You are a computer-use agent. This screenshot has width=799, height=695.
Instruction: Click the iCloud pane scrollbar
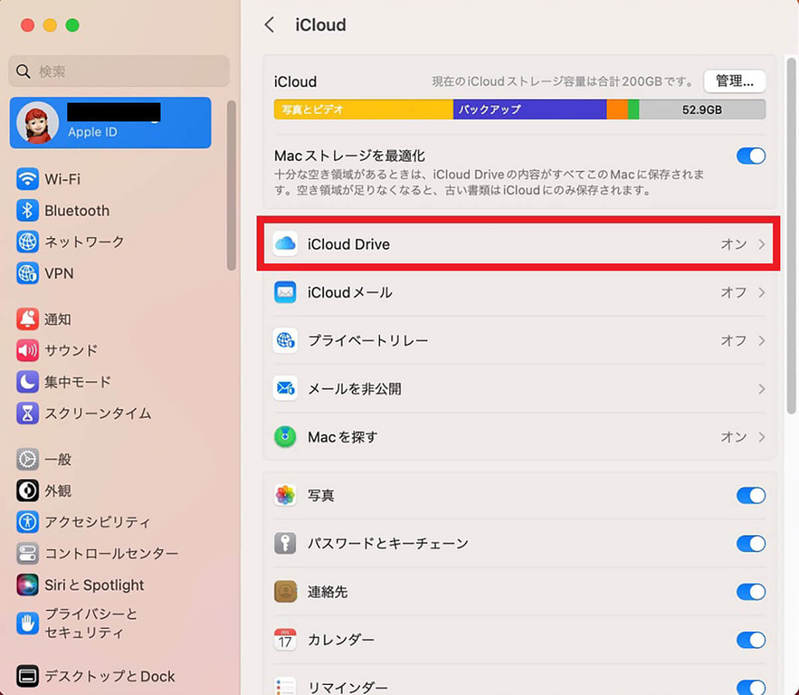791,236
